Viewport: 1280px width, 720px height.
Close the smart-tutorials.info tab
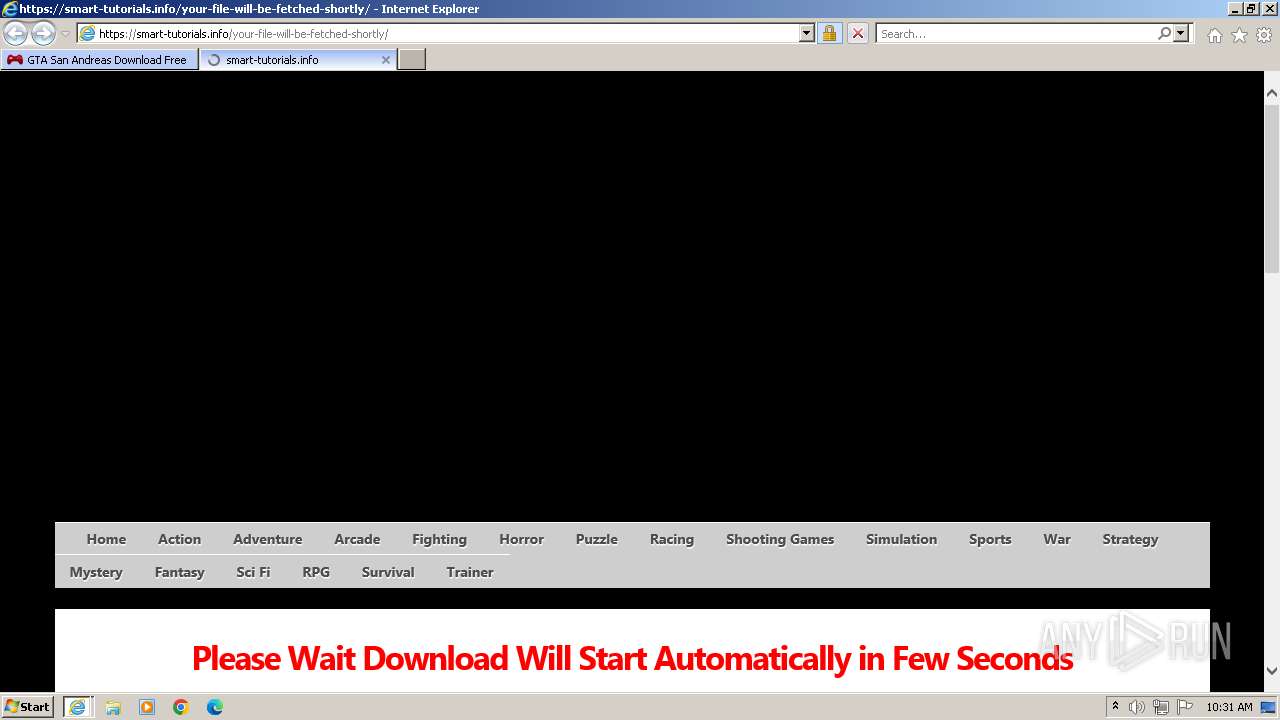[x=386, y=60]
